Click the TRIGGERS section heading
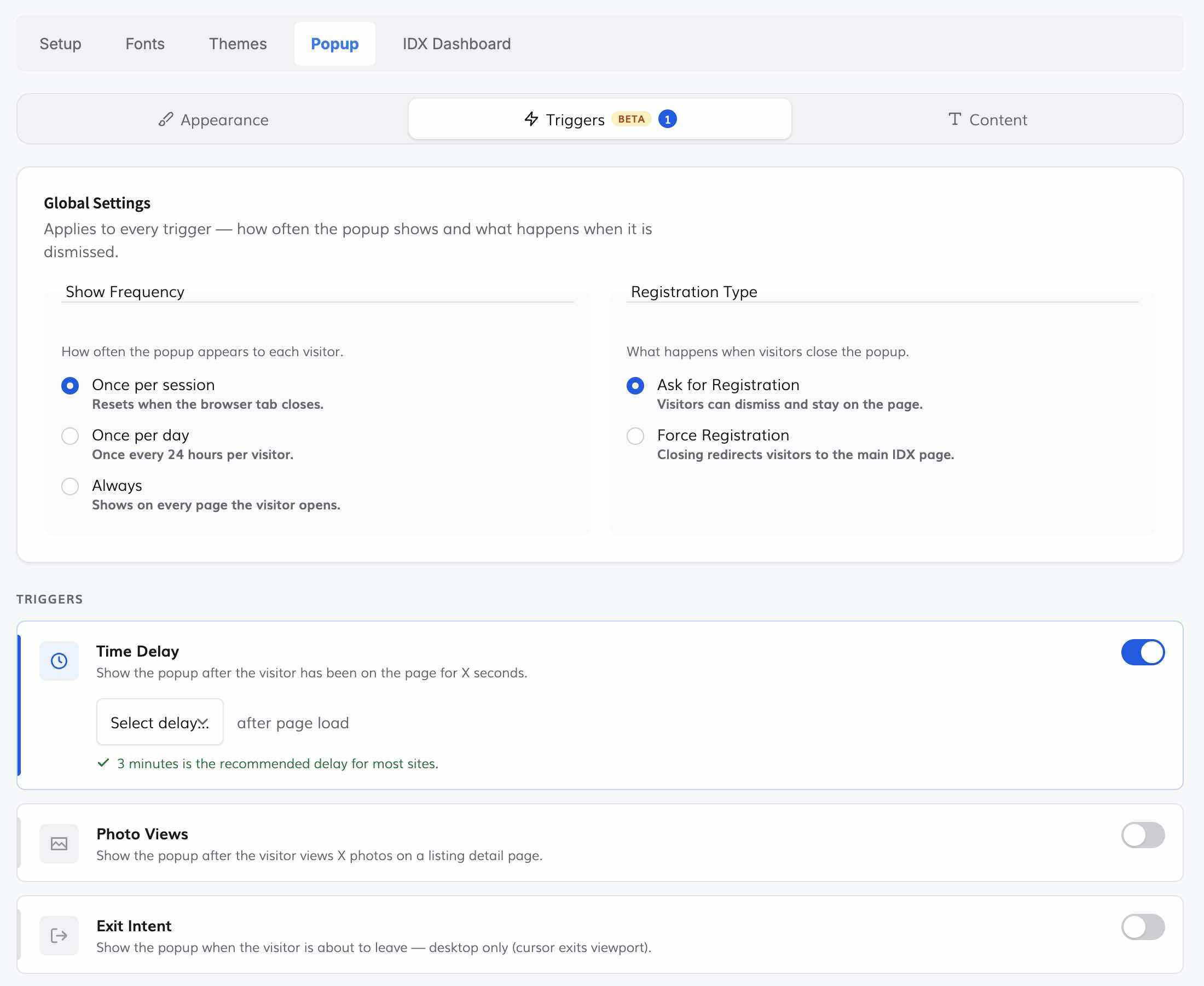Screen dimensions: 1204x986 [49, 599]
